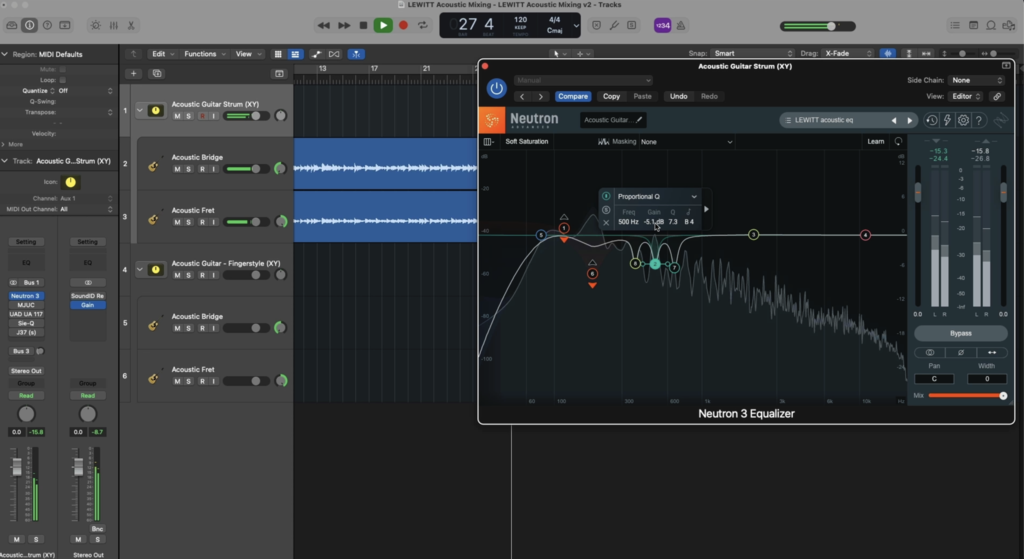Go to next Neutron preset arrow
Image resolution: width=1024 pixels, height=559 pixels.
910,120
